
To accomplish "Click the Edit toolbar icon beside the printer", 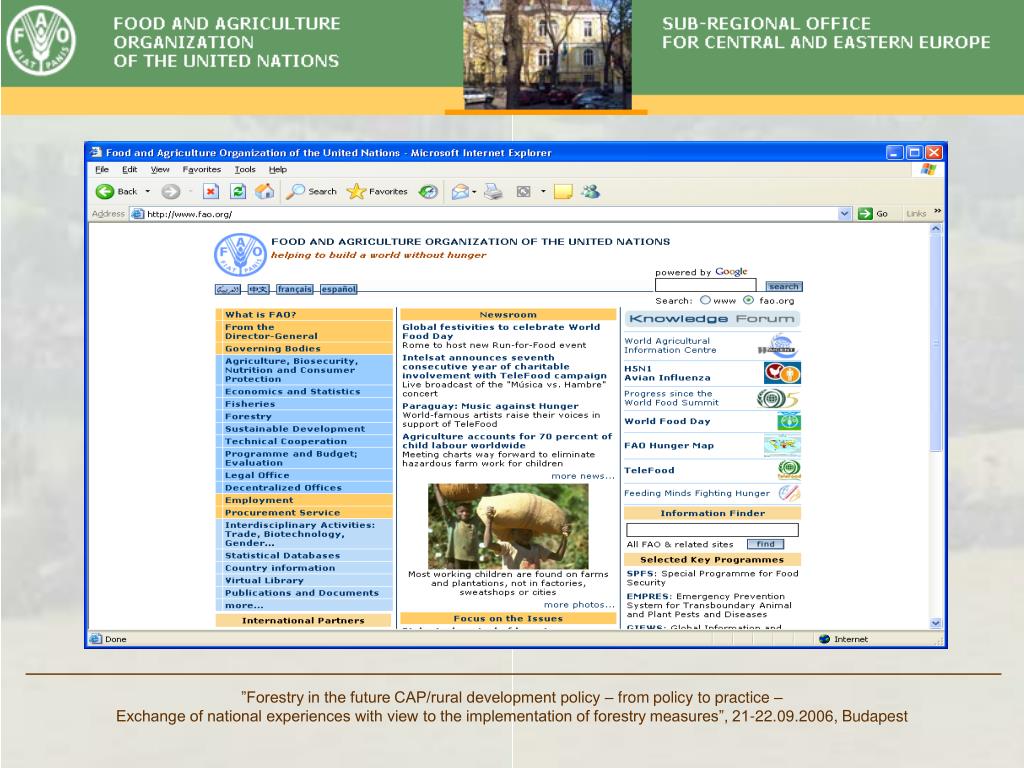I will pyautogui.click(x=523, y=191).
